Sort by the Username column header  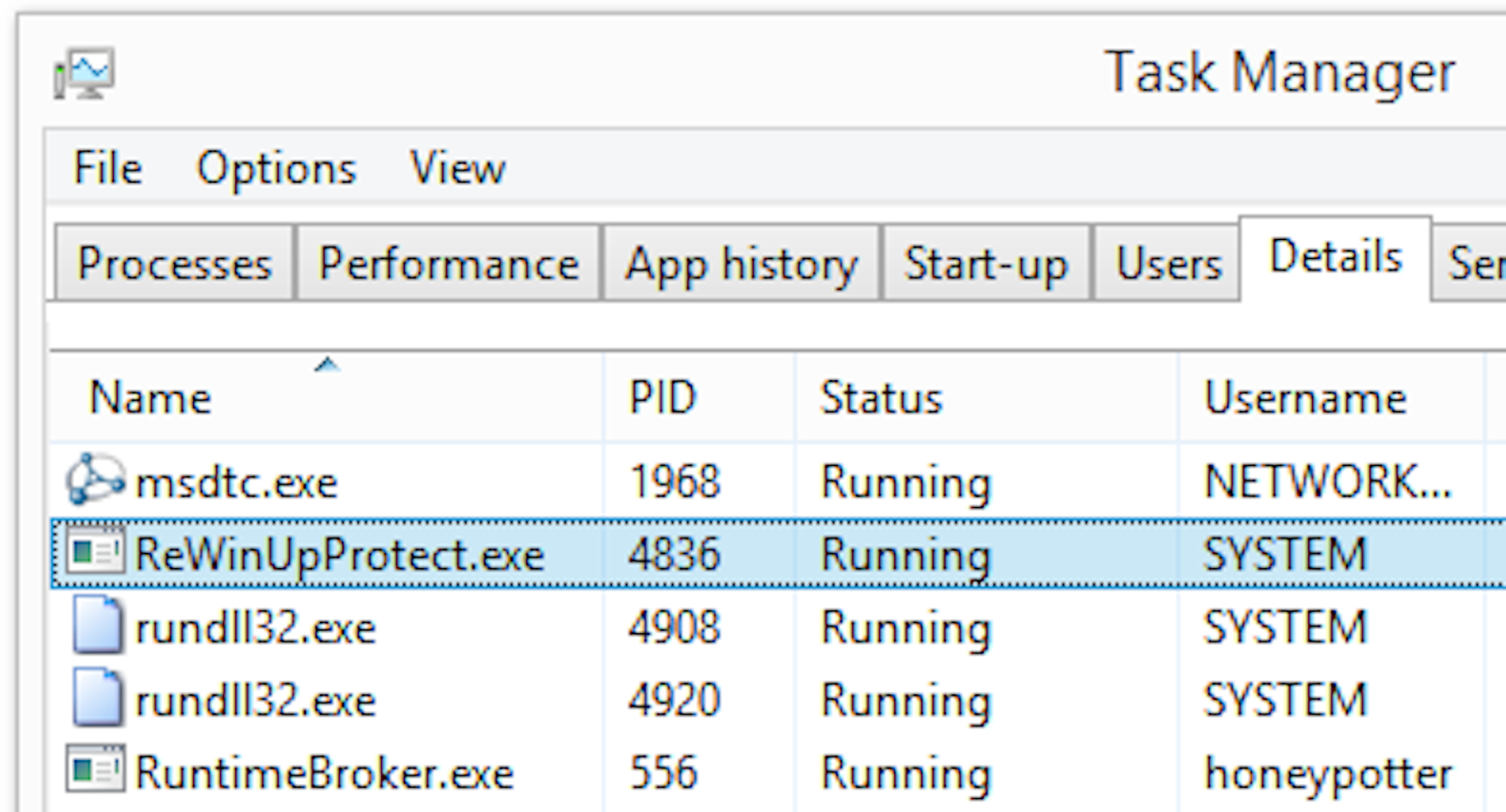tap(1306, 398)
